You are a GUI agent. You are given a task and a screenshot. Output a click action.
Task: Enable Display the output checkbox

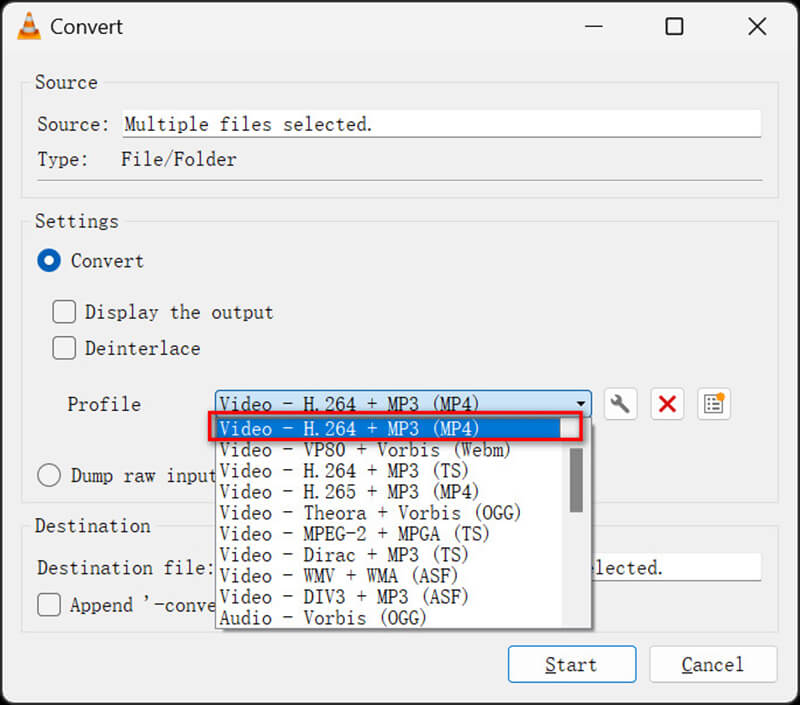[x=64, y=312]
